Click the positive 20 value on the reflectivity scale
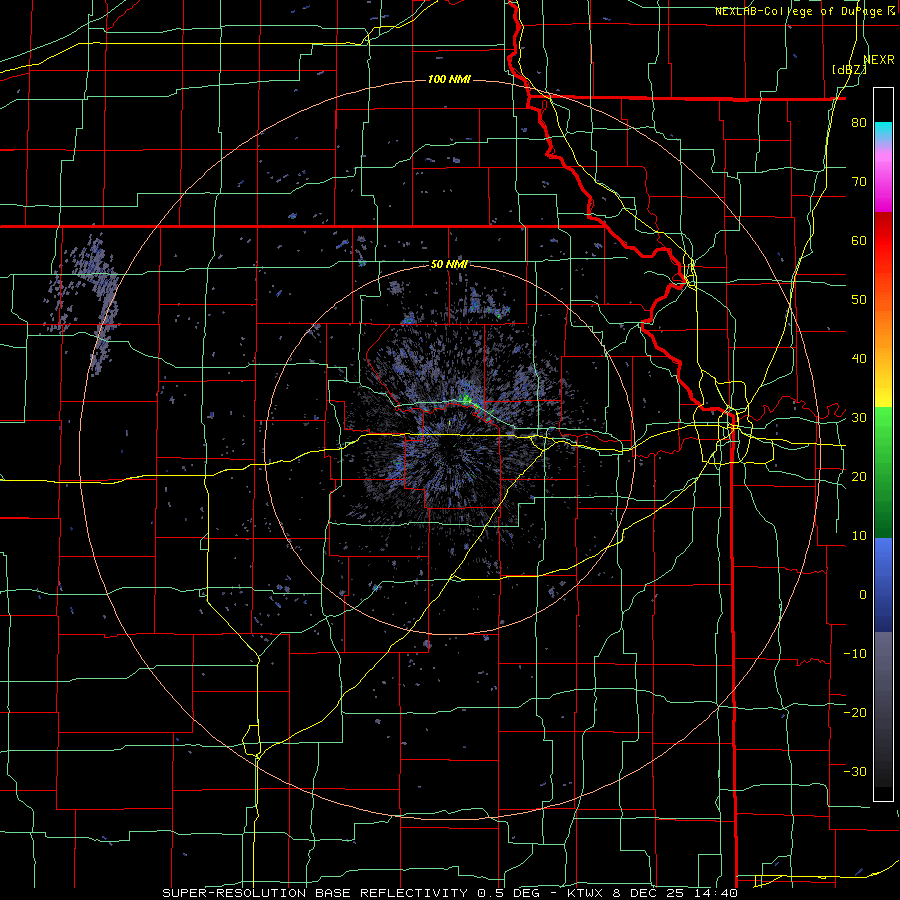The height and width of the screenshot is (900, 900). (859, 477)
